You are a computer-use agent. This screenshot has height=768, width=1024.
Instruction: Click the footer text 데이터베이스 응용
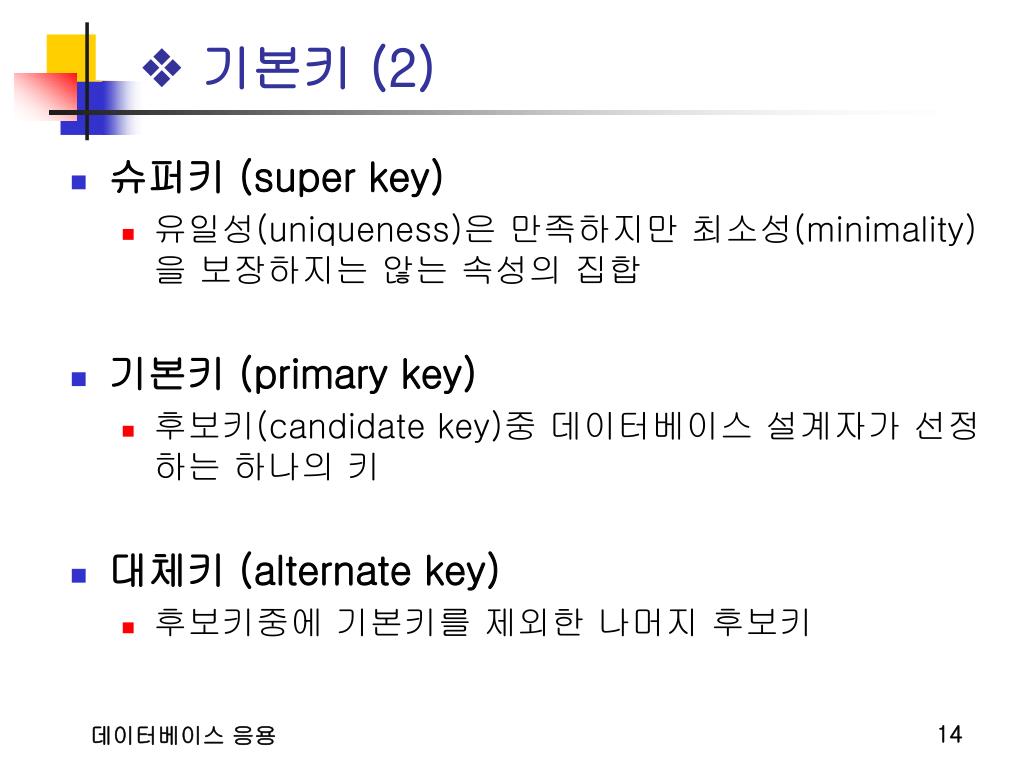(184, 735)
